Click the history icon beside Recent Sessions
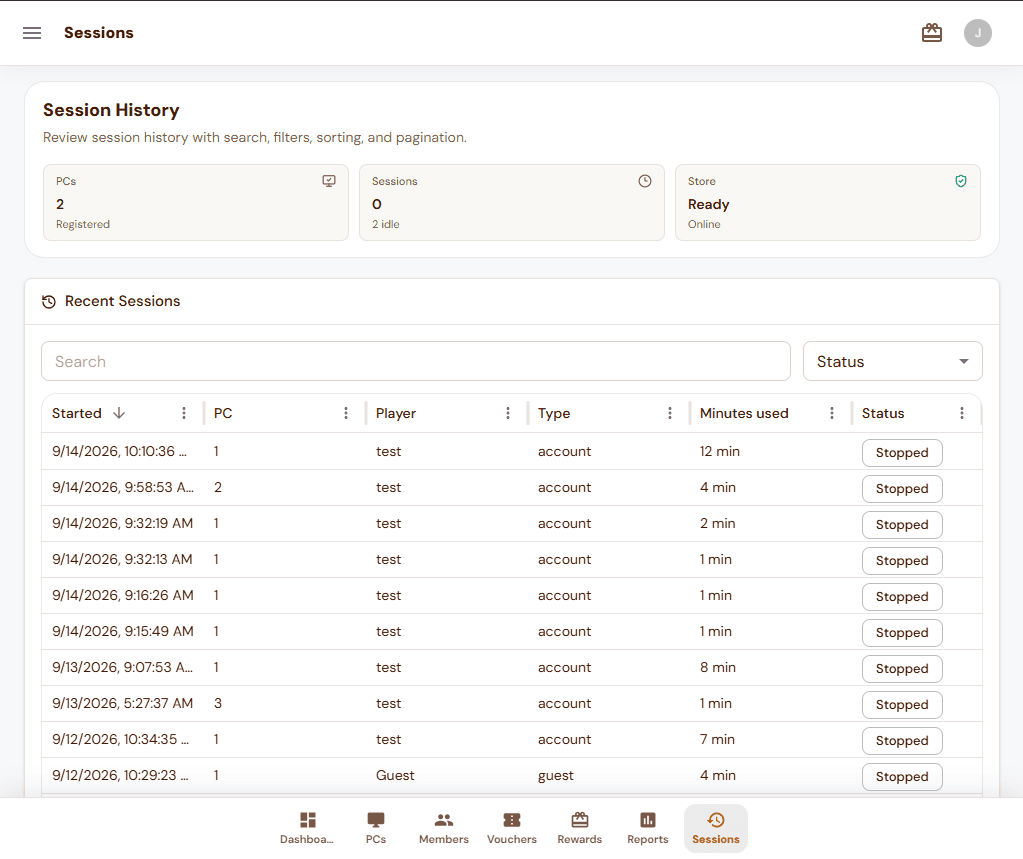1023x859 pixels. (49, 301)
